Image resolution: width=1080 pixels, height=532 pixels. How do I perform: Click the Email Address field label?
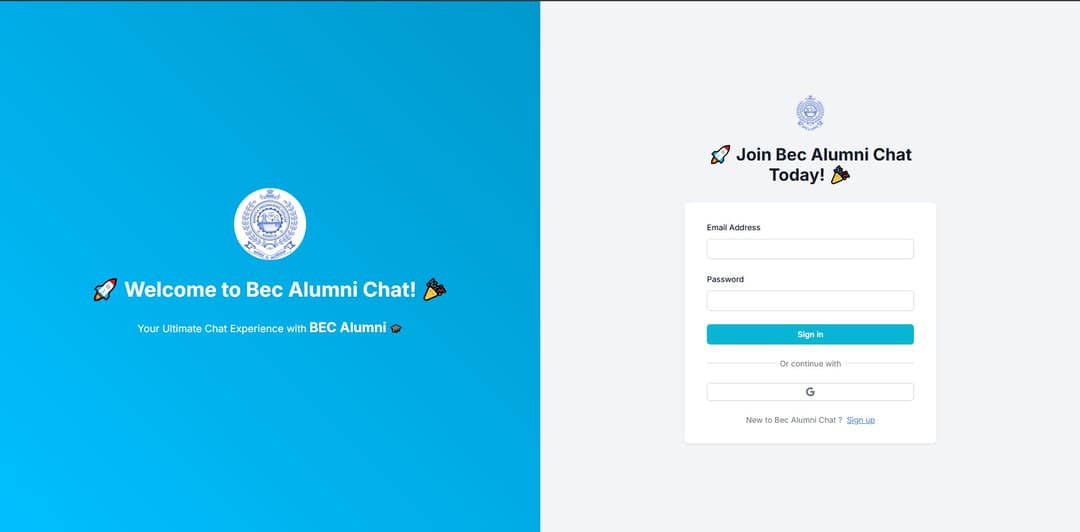pos(733,228)
